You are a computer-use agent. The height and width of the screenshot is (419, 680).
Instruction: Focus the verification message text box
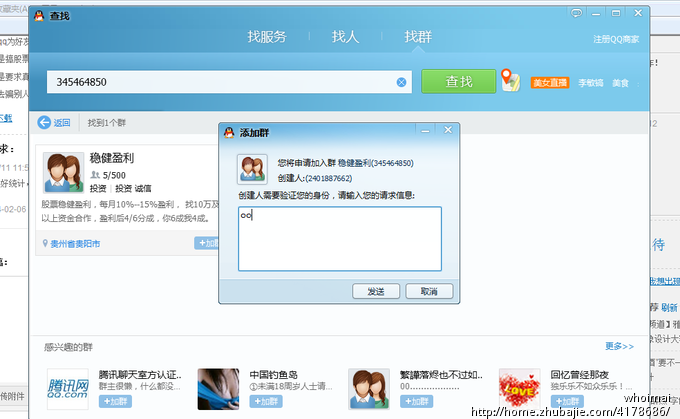[340, 239]
